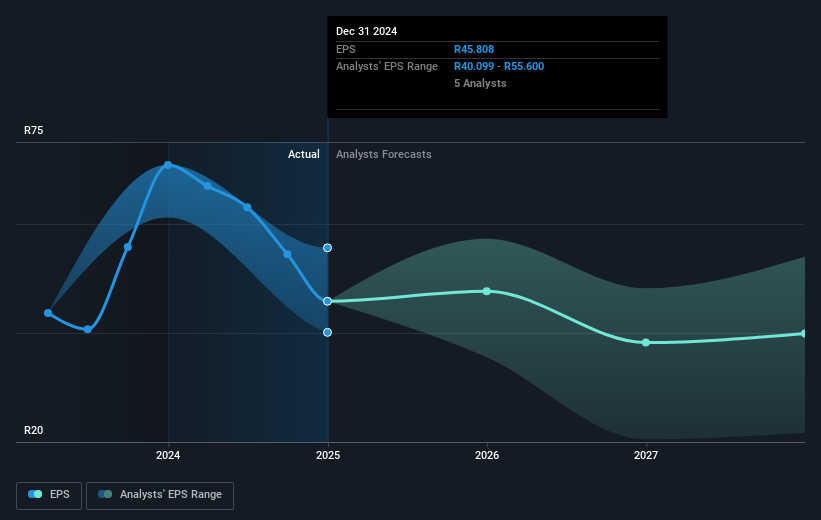Select the lowest EPS point in mid-2023
The image size is (821, 520).
point(88,329)
